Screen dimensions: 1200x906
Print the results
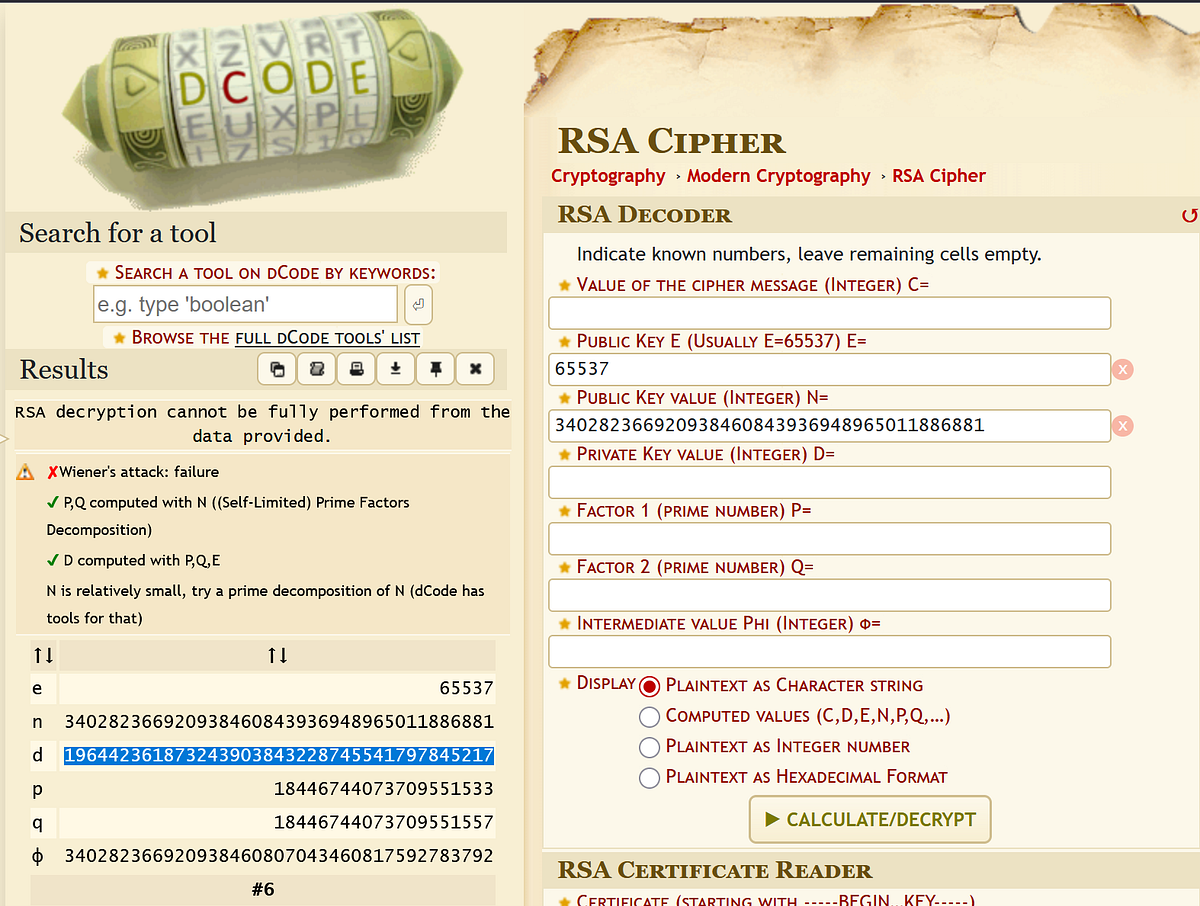[356, 370]
